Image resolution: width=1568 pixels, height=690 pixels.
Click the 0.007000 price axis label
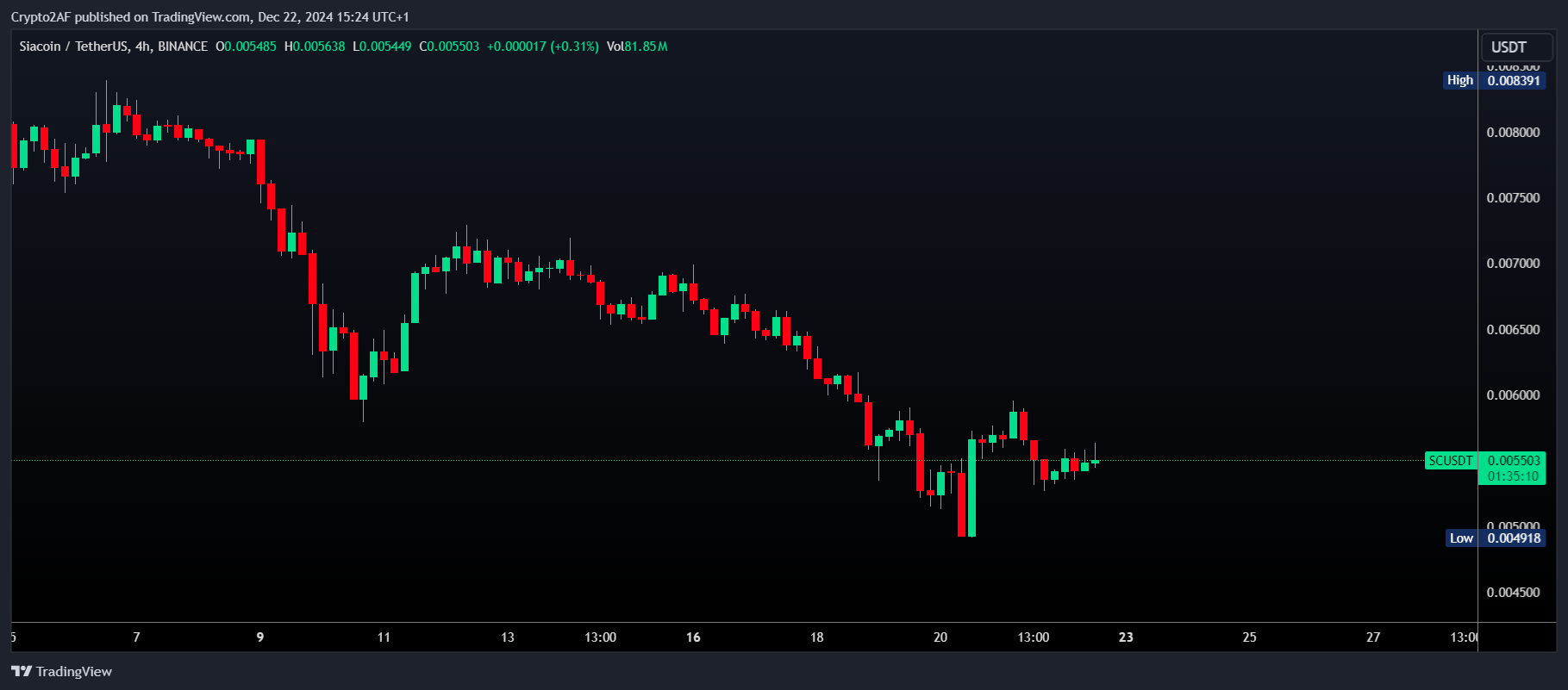1513,263
